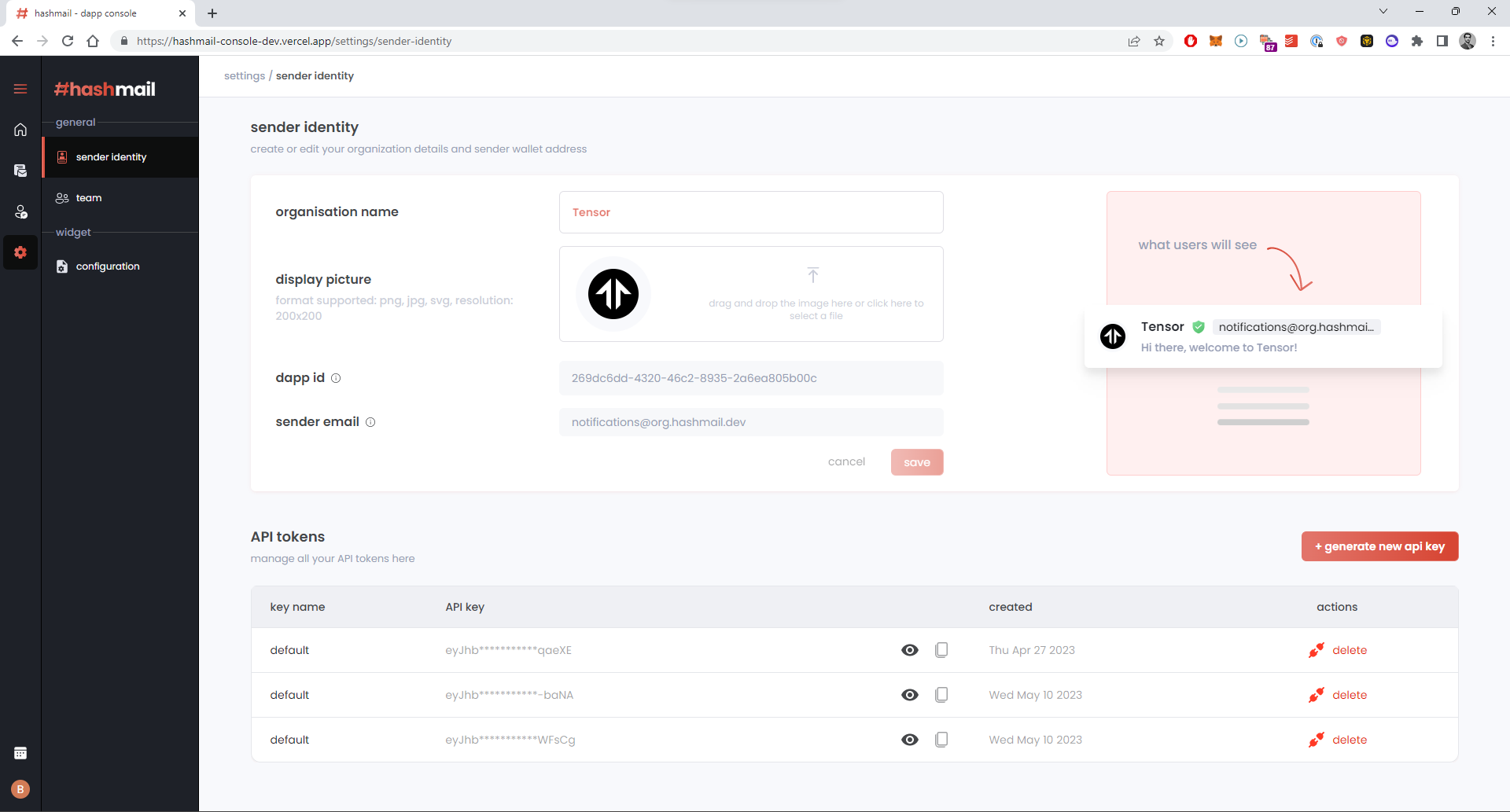This screenshot has height=812, width=1510.
Task: Click cancel in sender identity form
Action: pos(846,461)
